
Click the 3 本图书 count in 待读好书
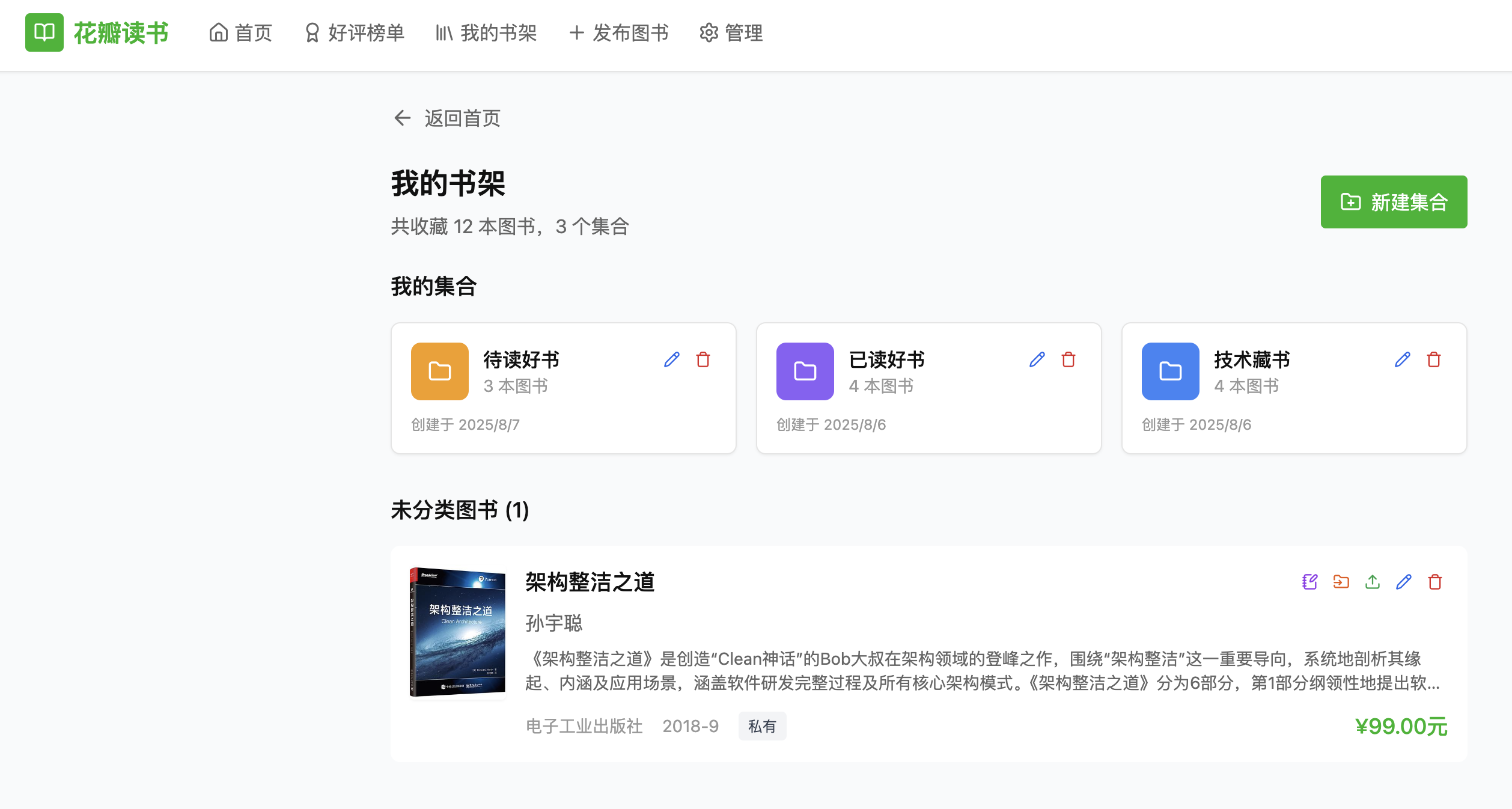[516, 386]
